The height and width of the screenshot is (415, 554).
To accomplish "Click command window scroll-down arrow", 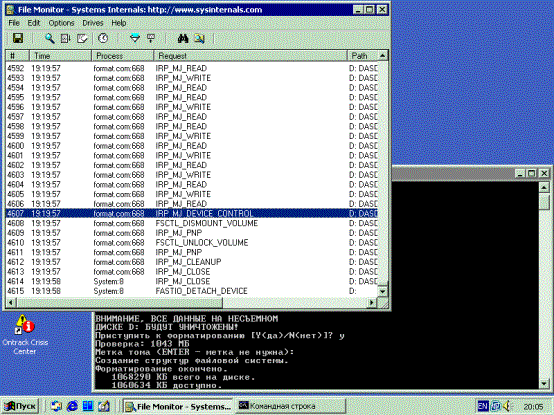I will [x=544, y=384].
